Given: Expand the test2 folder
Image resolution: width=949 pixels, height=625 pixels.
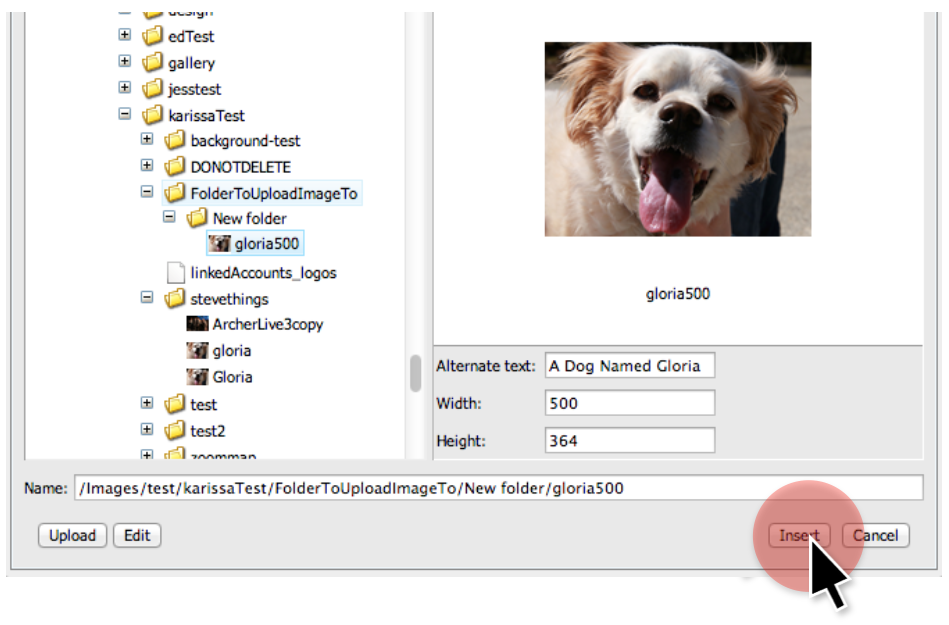Looking at the screenshot, I should coord(147,430).
